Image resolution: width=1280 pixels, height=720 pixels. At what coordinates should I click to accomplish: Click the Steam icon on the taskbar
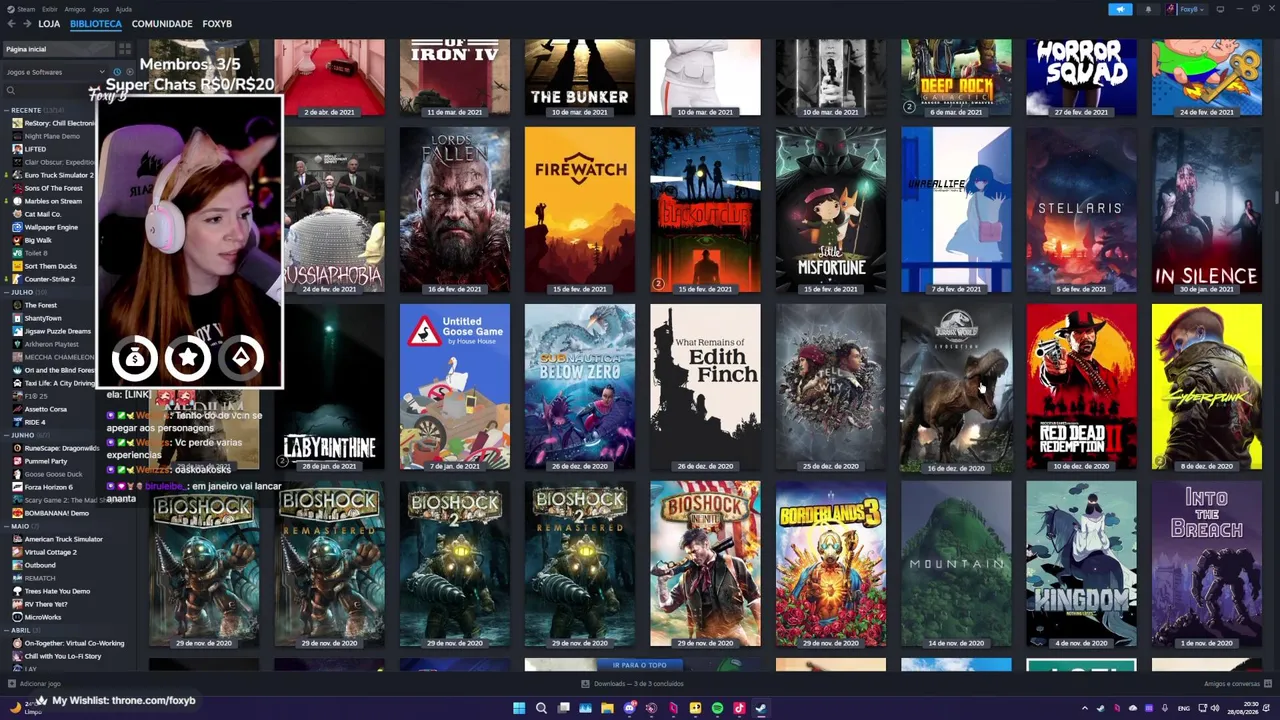(761, 708)
